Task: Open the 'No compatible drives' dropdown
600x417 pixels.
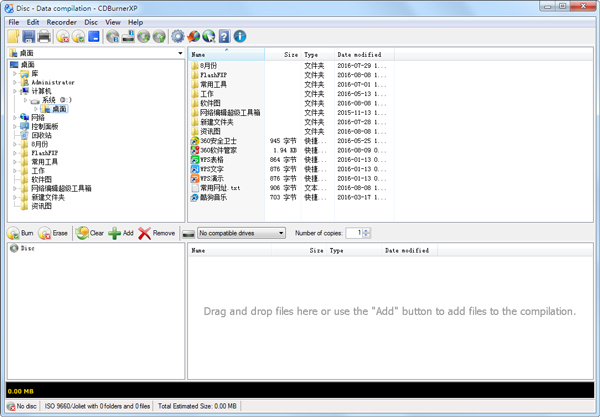Action: [241, 233]
